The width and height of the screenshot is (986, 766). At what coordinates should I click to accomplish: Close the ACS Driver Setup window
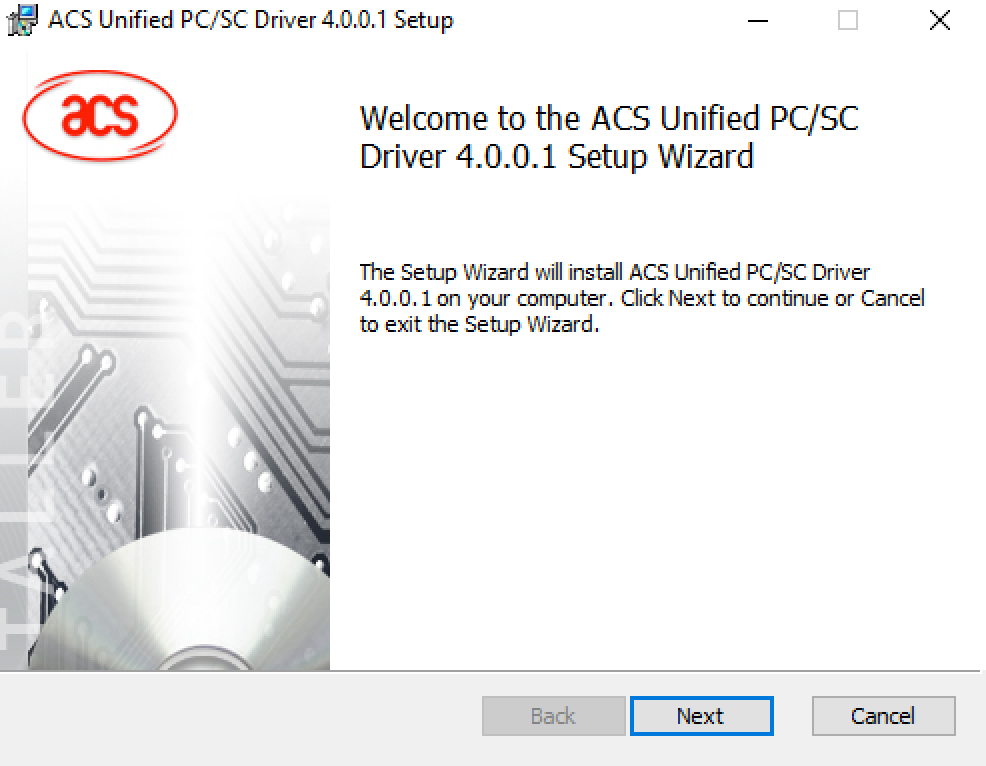point(939,20)
